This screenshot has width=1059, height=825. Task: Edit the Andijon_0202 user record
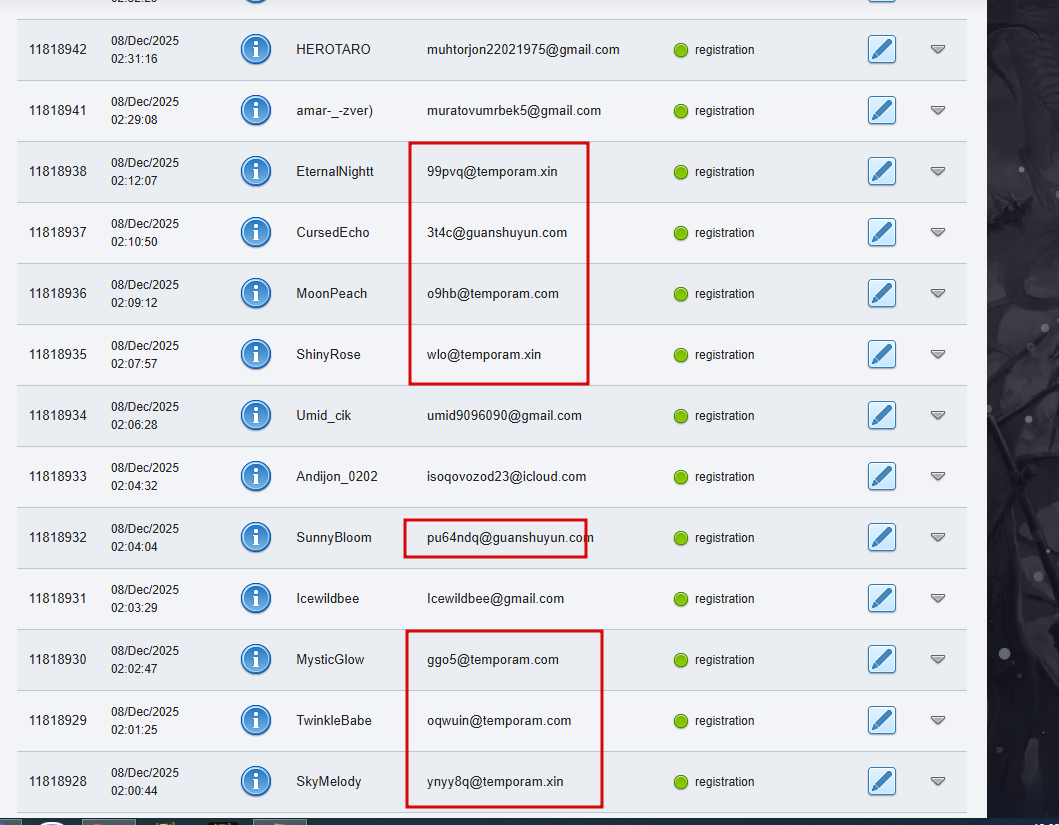[x=881, y=476]
